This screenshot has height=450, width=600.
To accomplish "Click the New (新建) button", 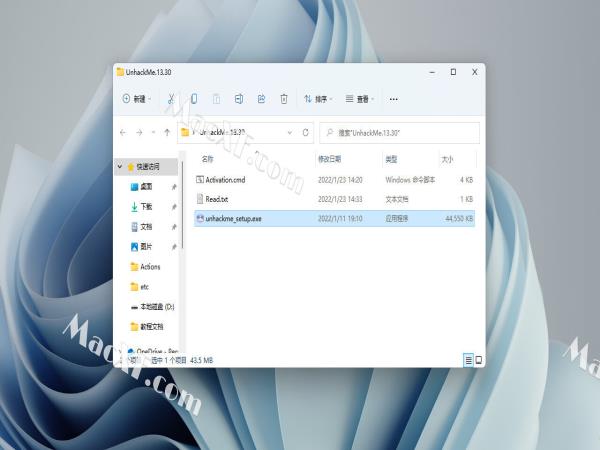I will coord(137,99).
